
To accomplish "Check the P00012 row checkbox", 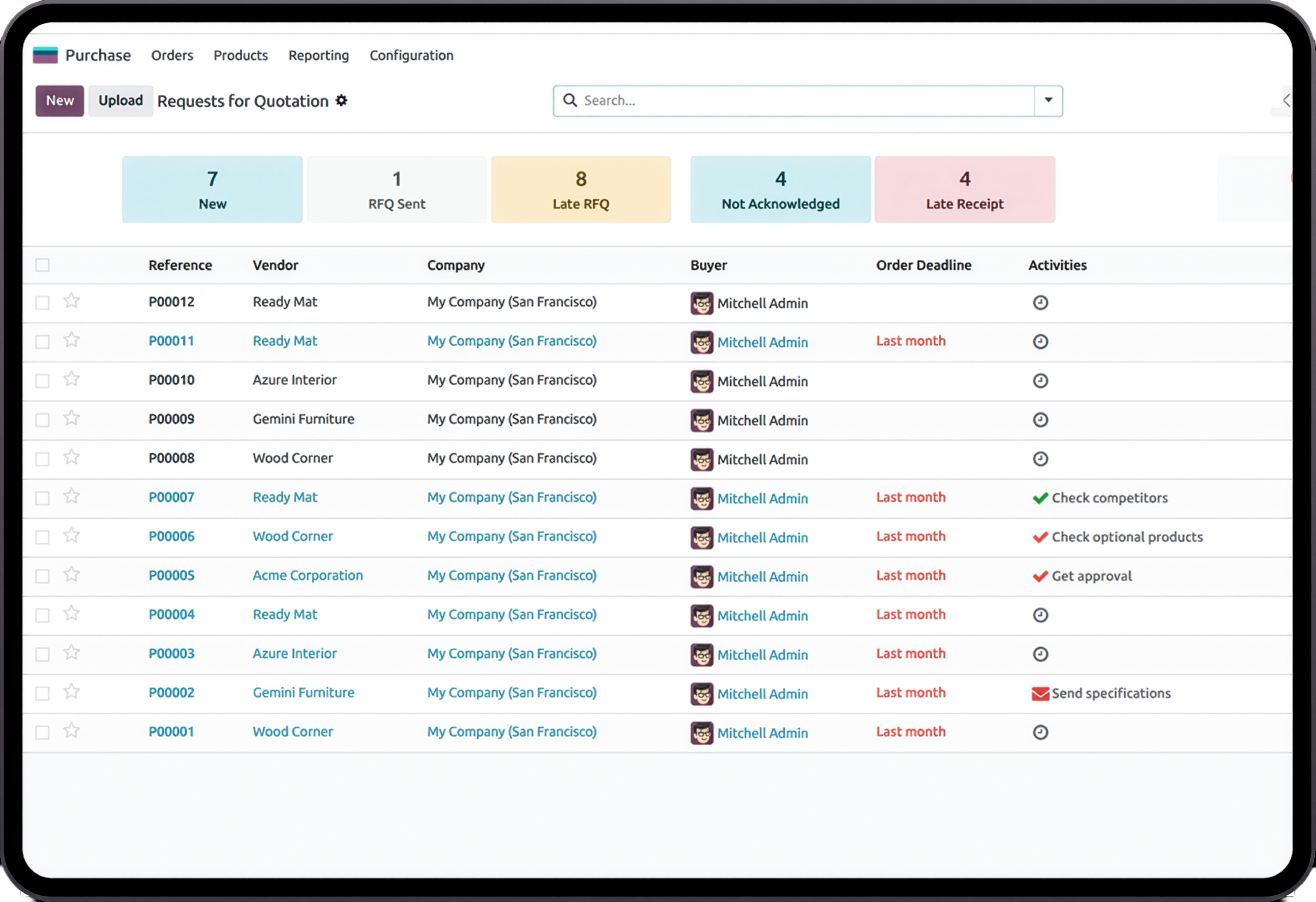I will tap(43, 303).
